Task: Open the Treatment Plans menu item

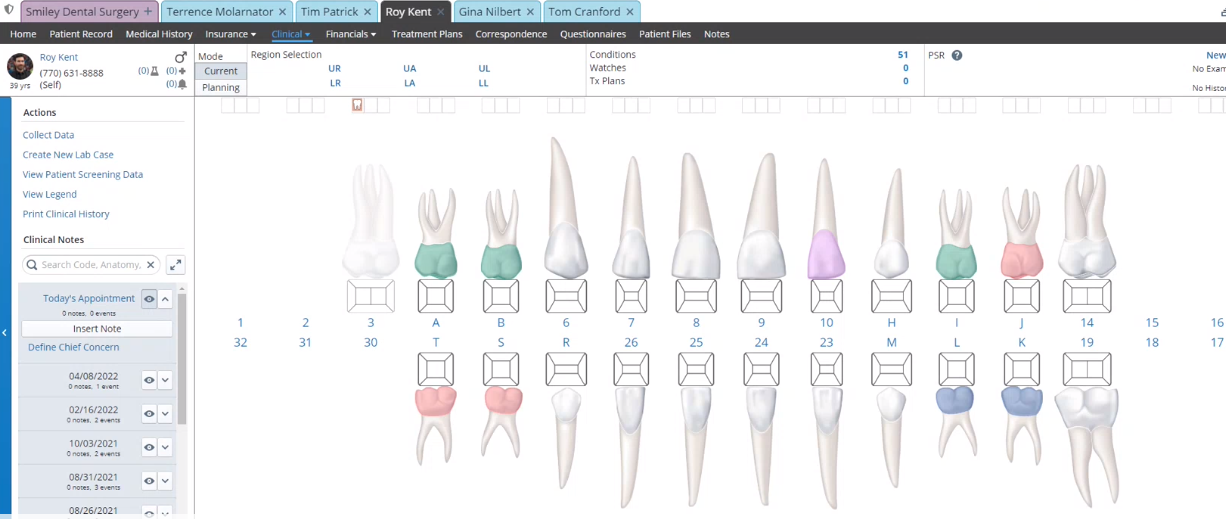Action: click(x=427, y=34)
